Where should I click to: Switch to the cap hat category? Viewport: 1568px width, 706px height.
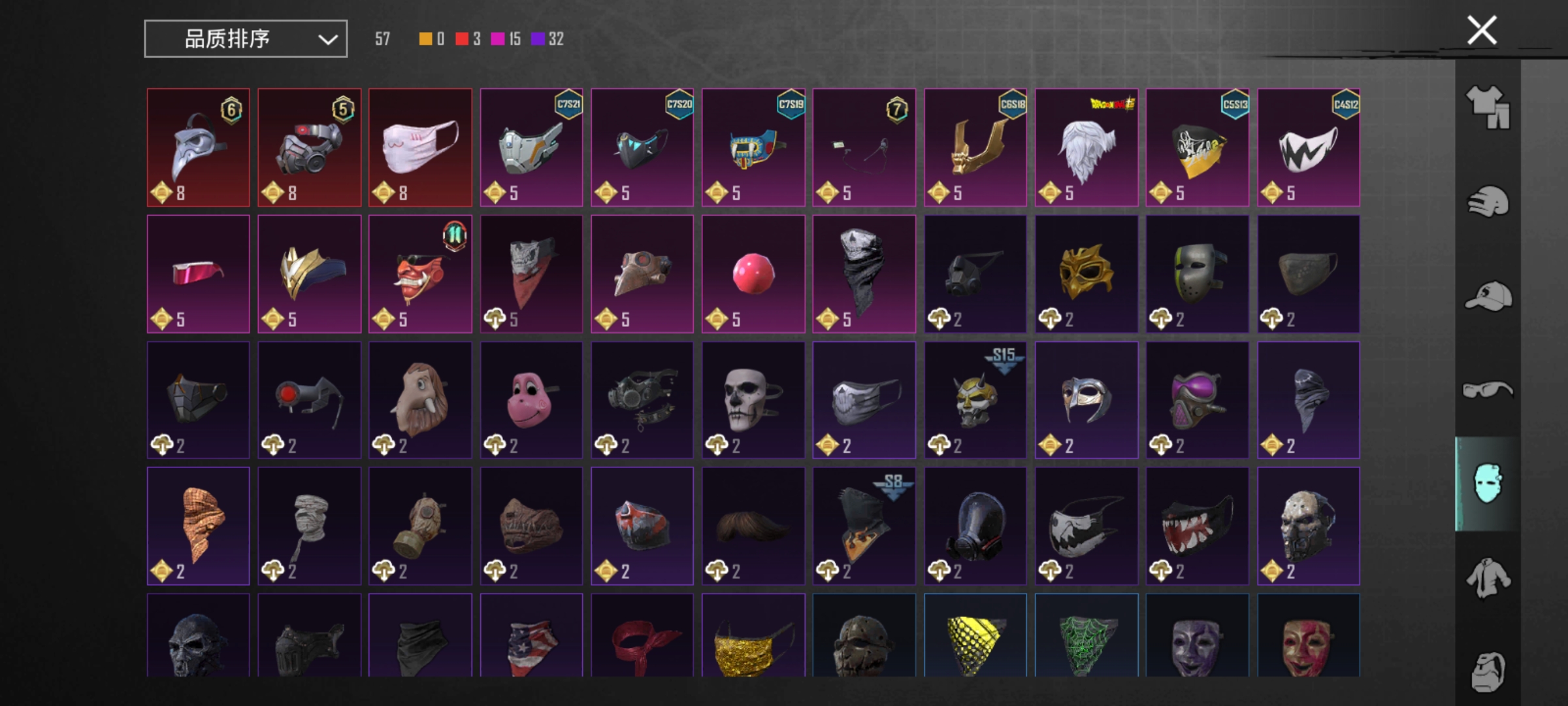(x=1488, y=296)
